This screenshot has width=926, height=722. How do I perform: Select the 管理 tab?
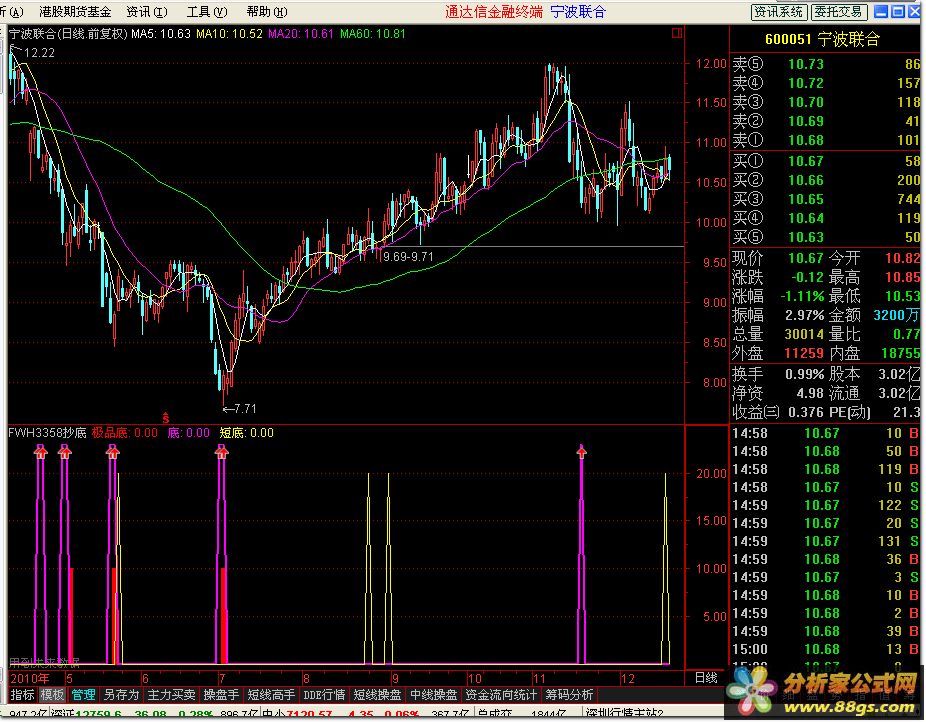(83, 695)
